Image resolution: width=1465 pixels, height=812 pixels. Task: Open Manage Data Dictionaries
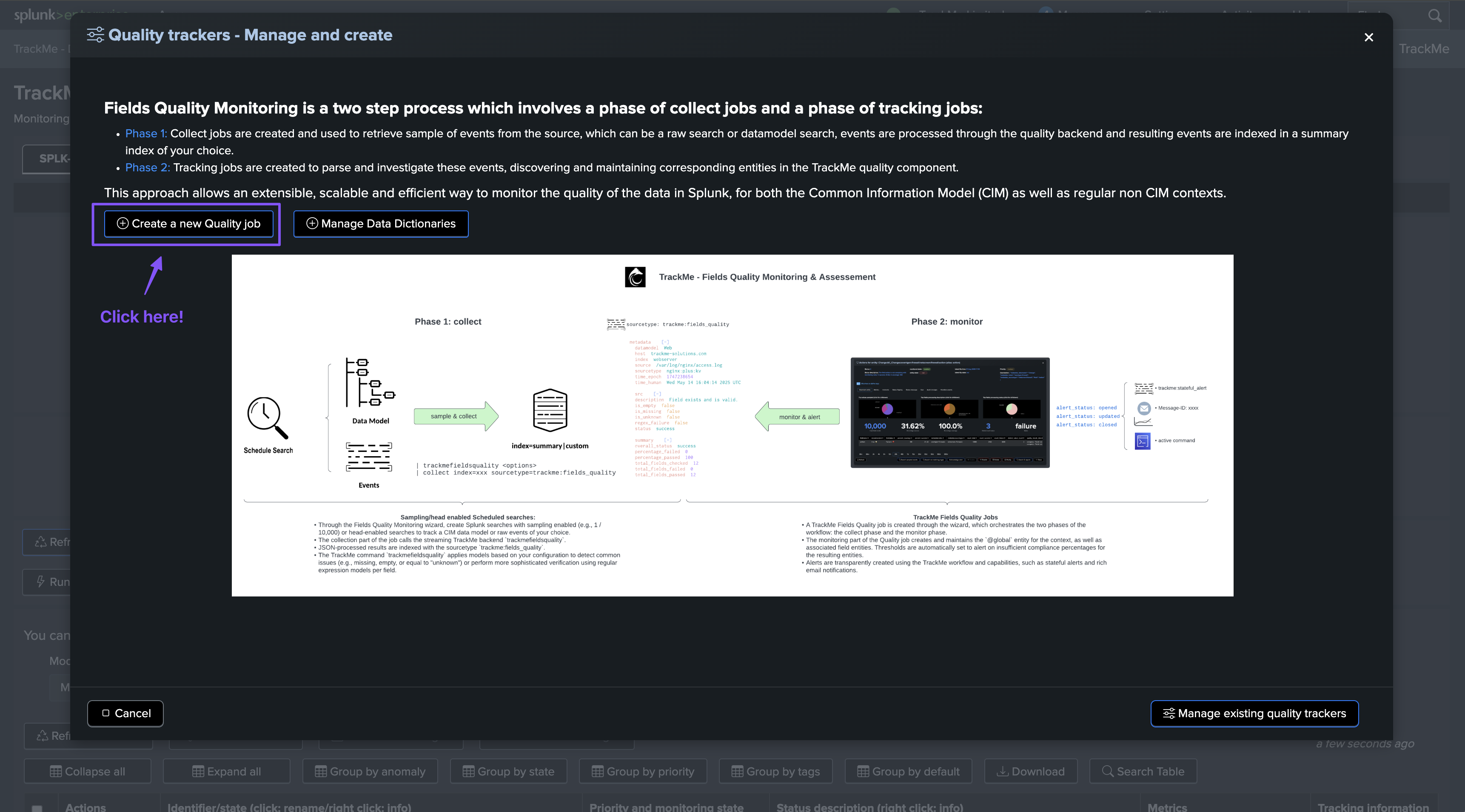(380, 224)
